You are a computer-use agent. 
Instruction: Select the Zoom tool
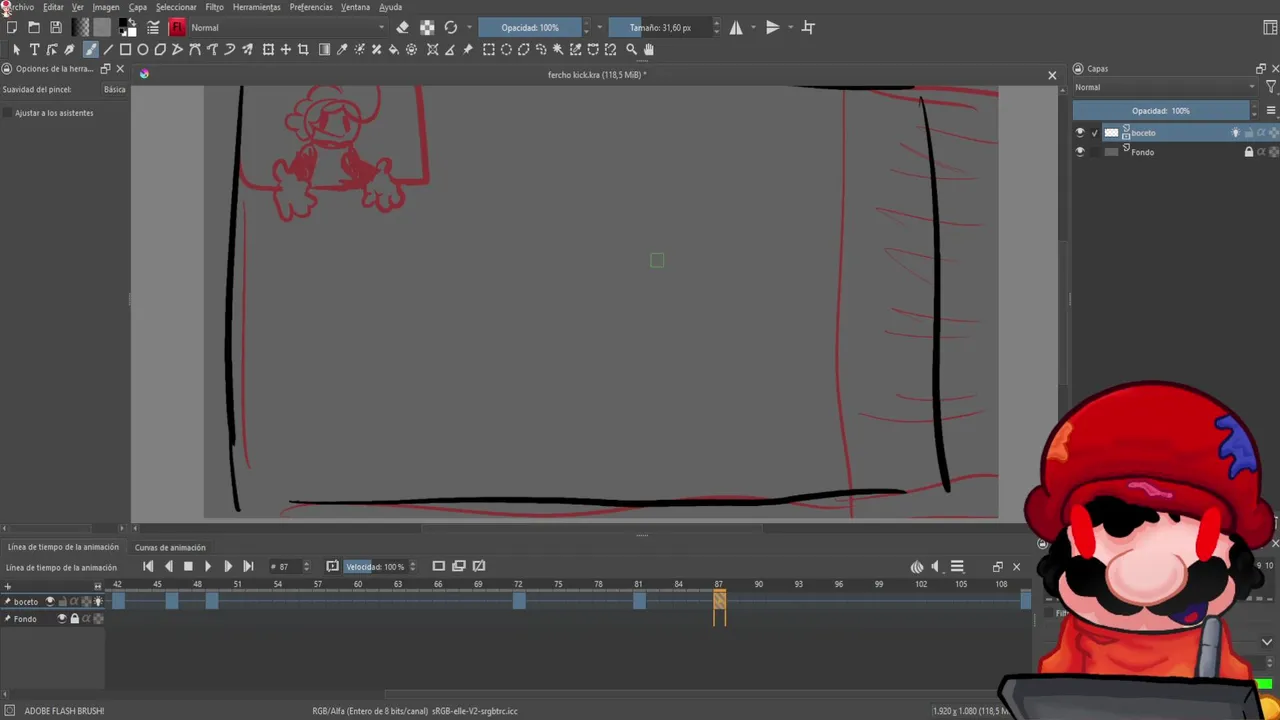[x=631, y=49]
